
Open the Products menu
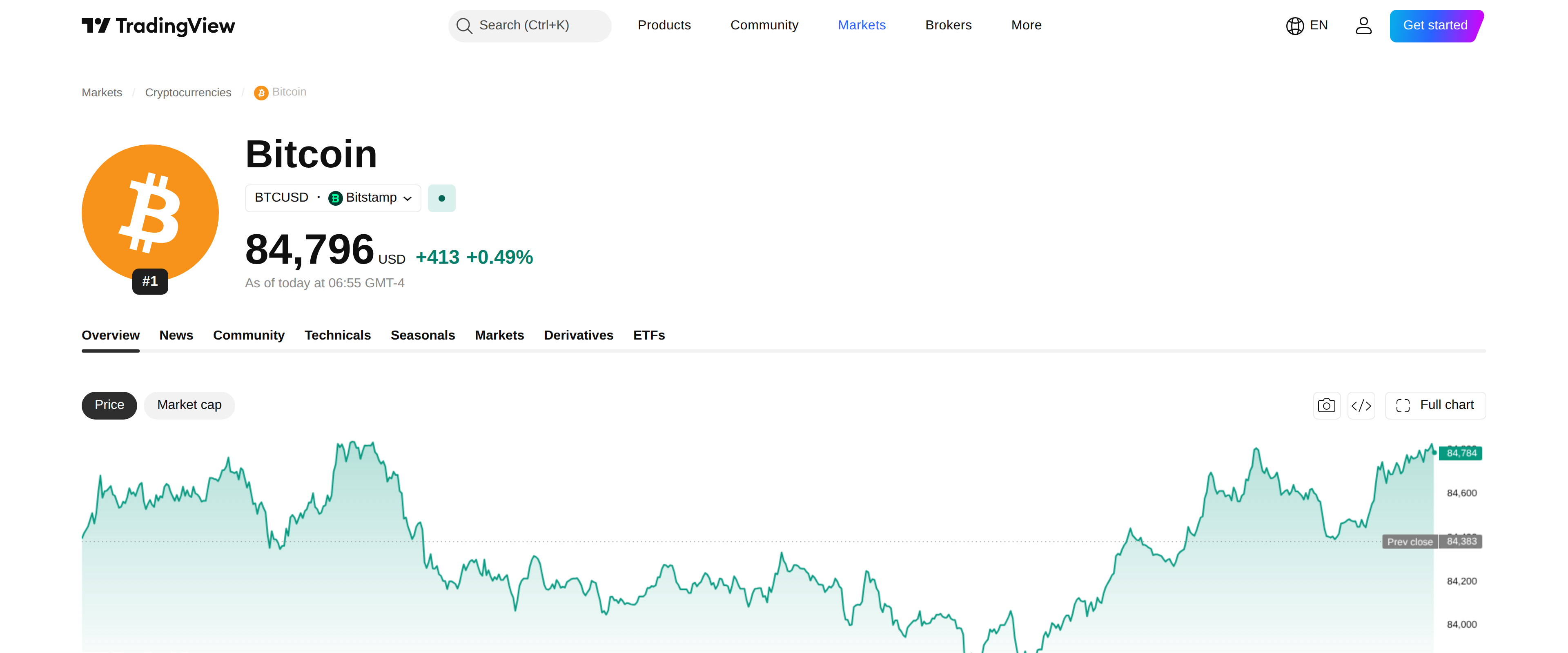[x=664, y=26]
